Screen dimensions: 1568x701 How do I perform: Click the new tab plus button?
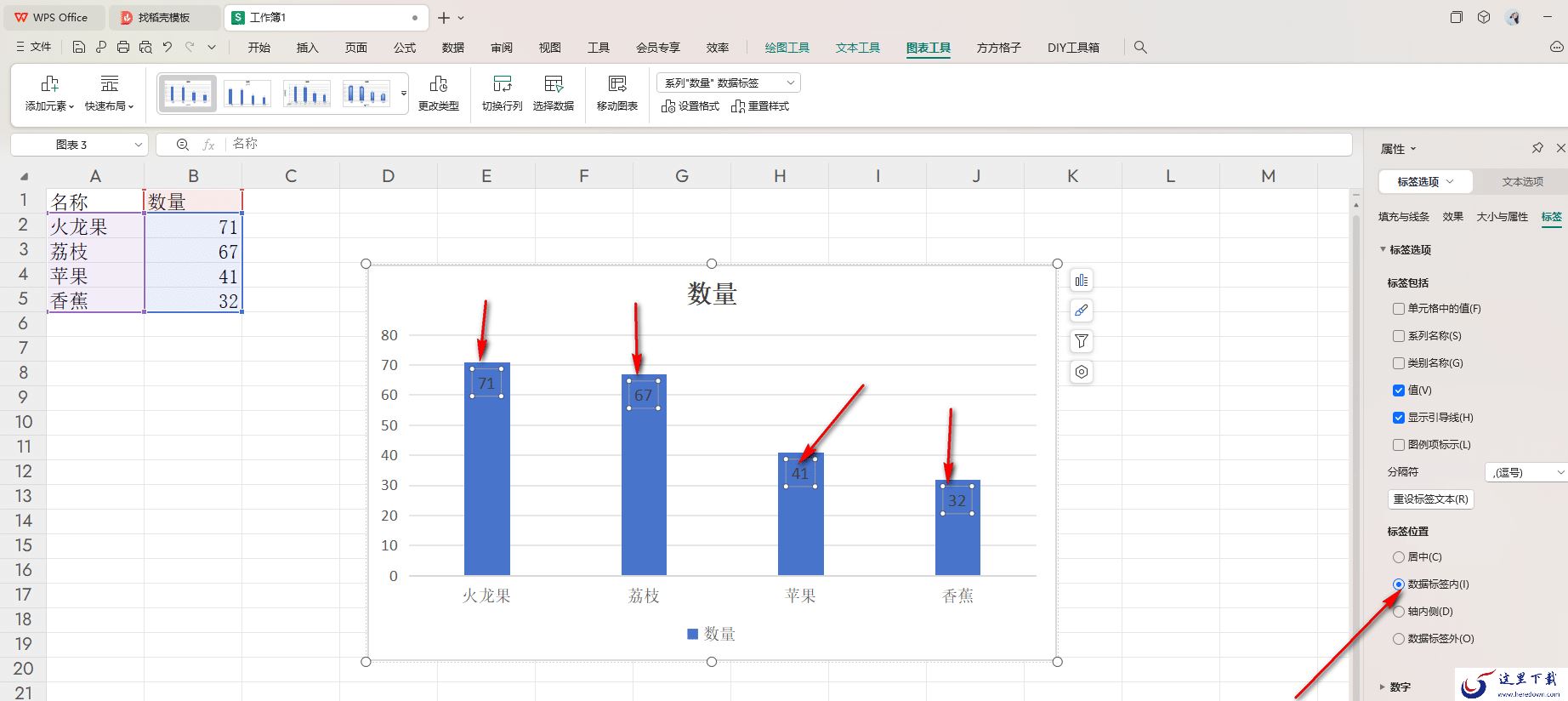point(444,17)
